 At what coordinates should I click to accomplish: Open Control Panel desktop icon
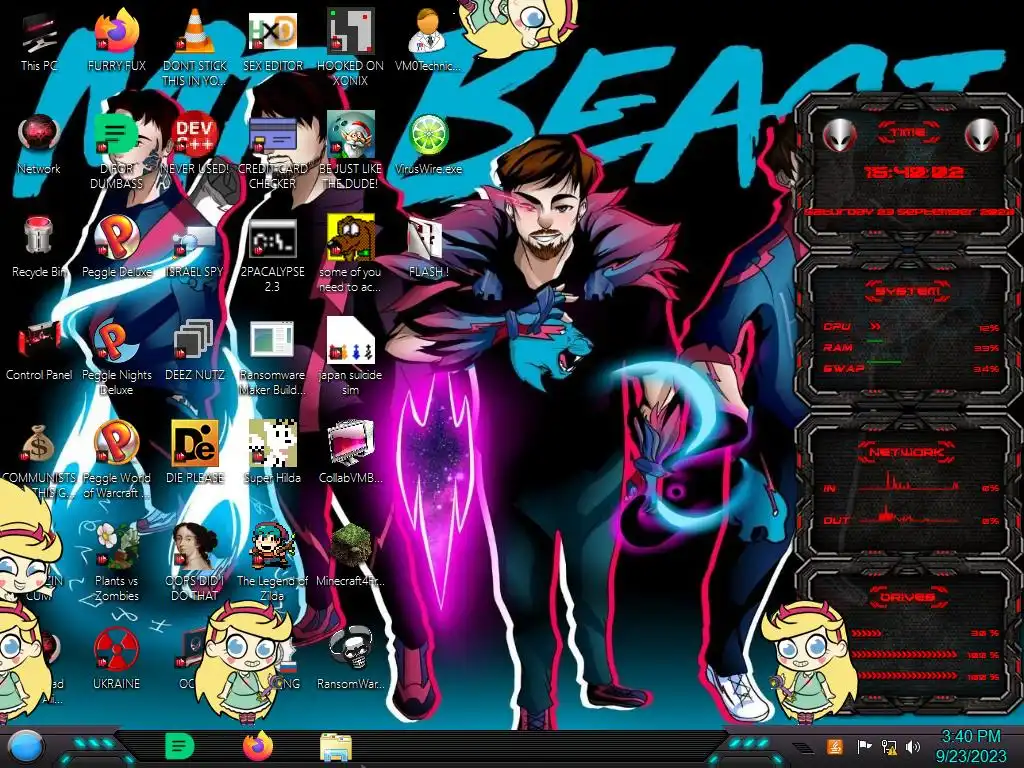pos(39,351)
